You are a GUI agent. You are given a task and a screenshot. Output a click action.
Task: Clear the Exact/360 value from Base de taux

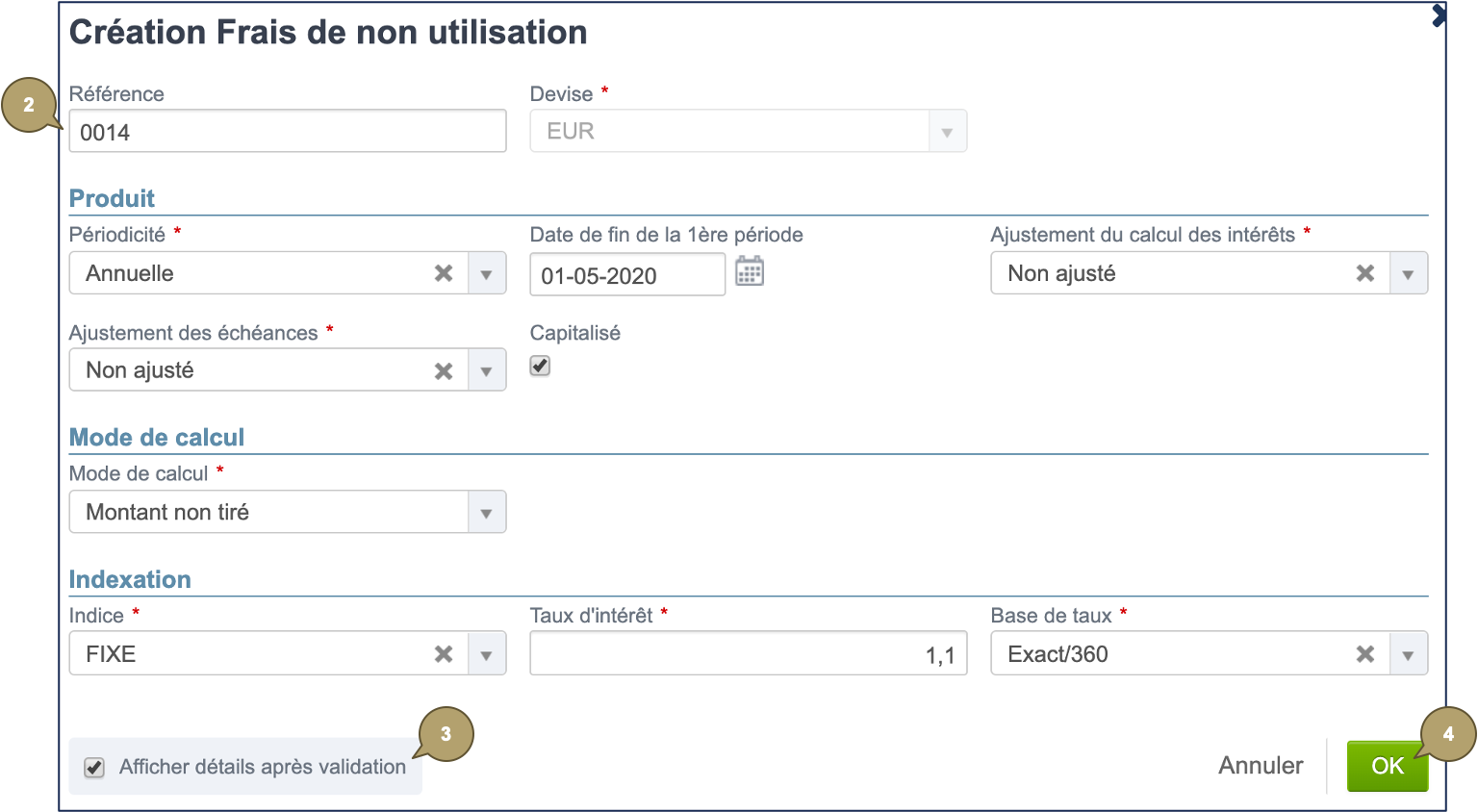tap(1364, 653)
